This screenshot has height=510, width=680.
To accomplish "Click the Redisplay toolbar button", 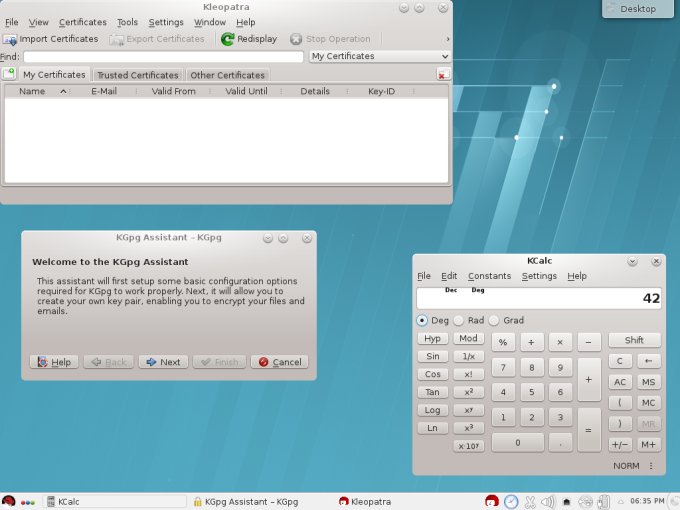I will (x=249, y=39).
